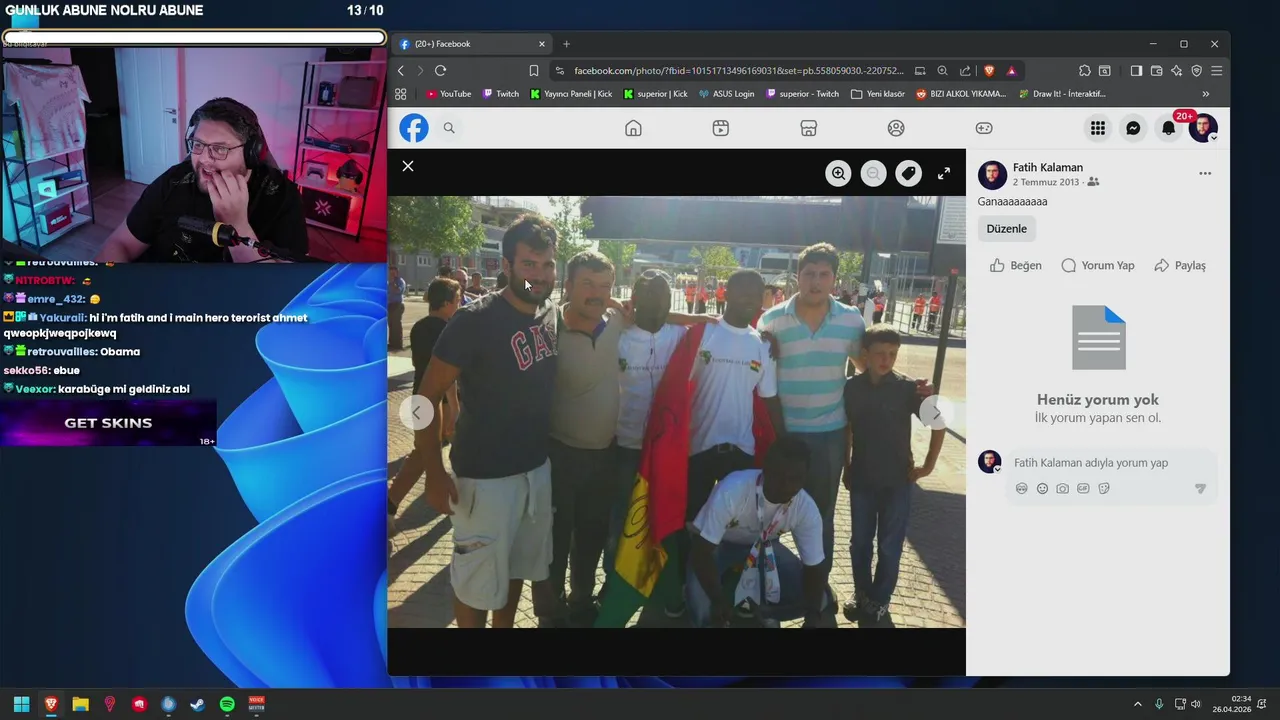Open ASUS Login bookmark

pyautogui.click(x=727, y=94)
